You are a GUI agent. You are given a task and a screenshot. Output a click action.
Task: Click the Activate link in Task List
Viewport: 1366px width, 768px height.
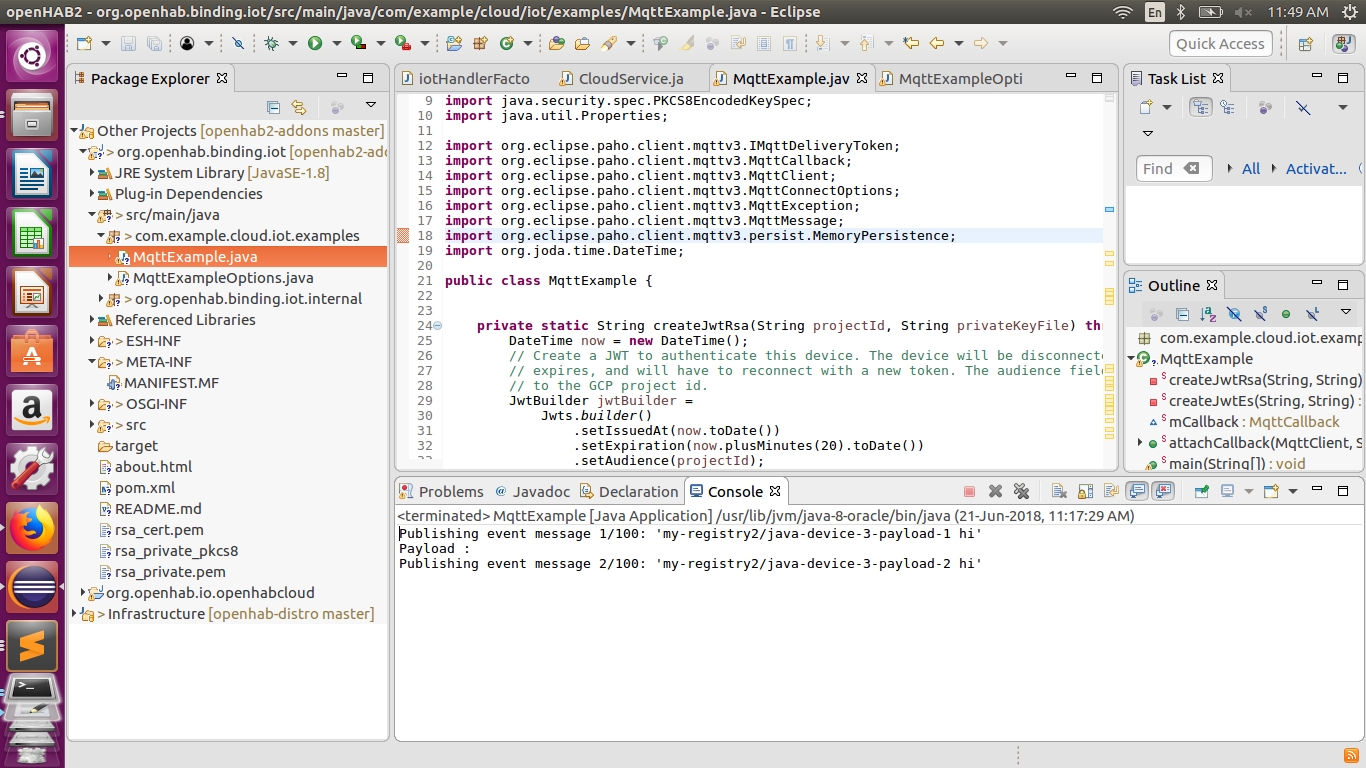tap(1316, 169)
